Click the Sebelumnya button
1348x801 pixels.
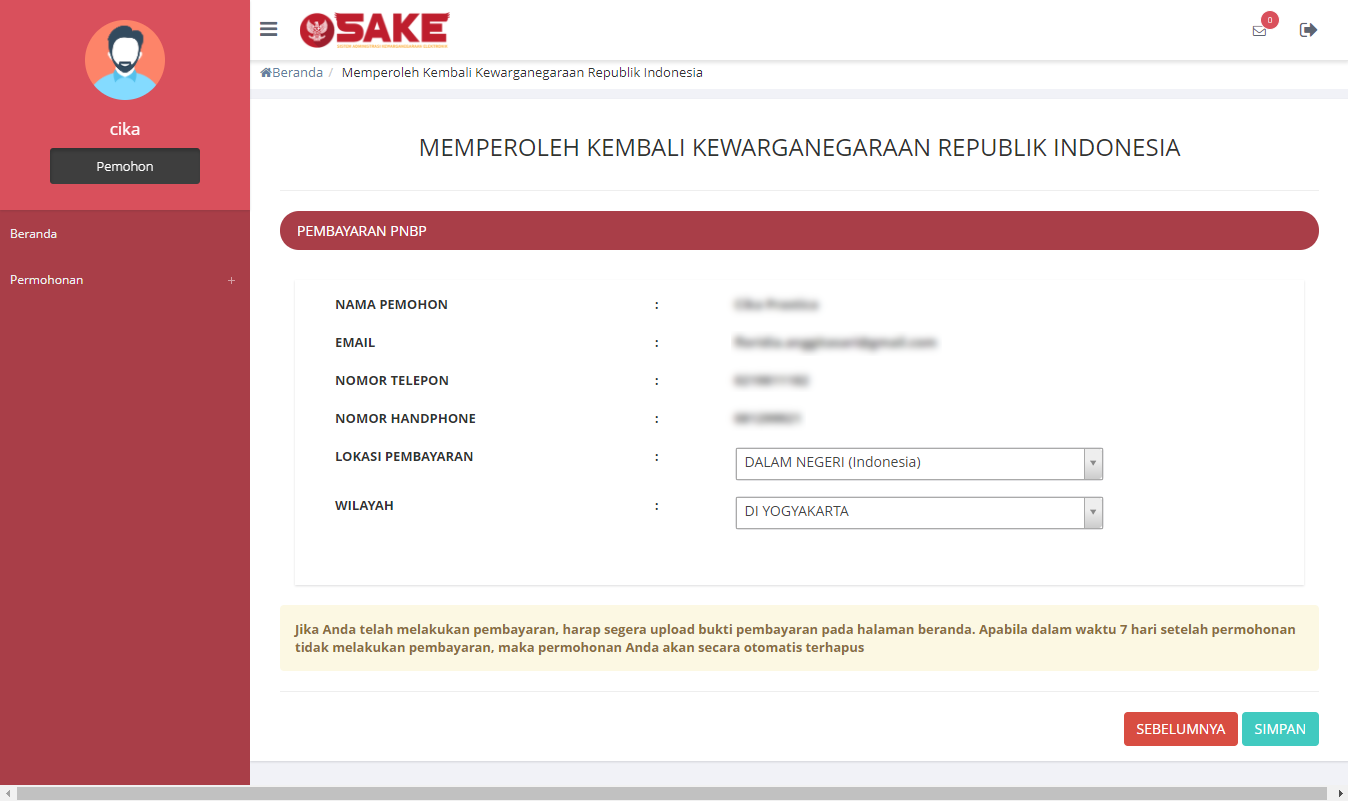pyautogui.click(x=1181, y=729)
